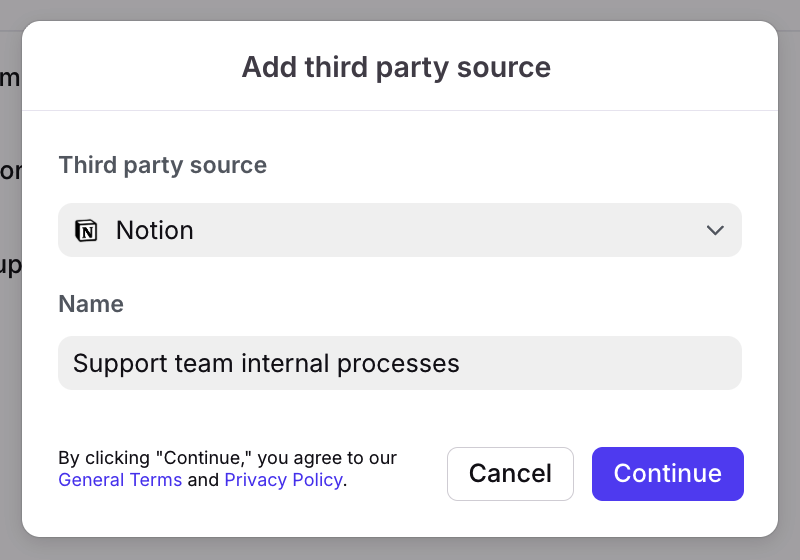Viewport: 800px width, 560px height.
Task: Click the "Add third party source" dialog title
Action: [x=396, y=68]
